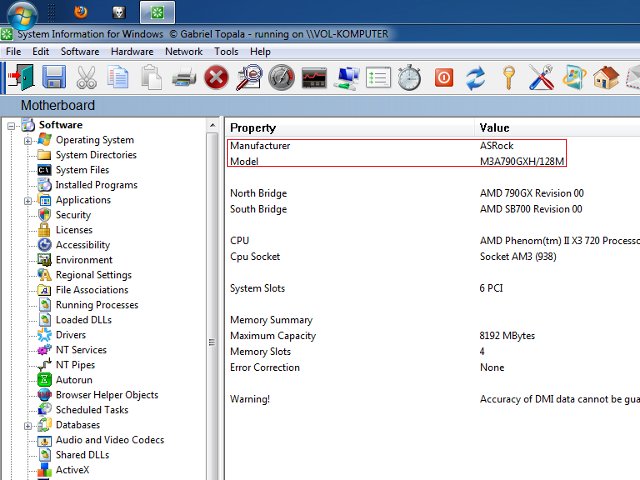The width and height of the screenshot is (640, 480).
Task: Expand the Databases tree node
Action: coord(29,425)
